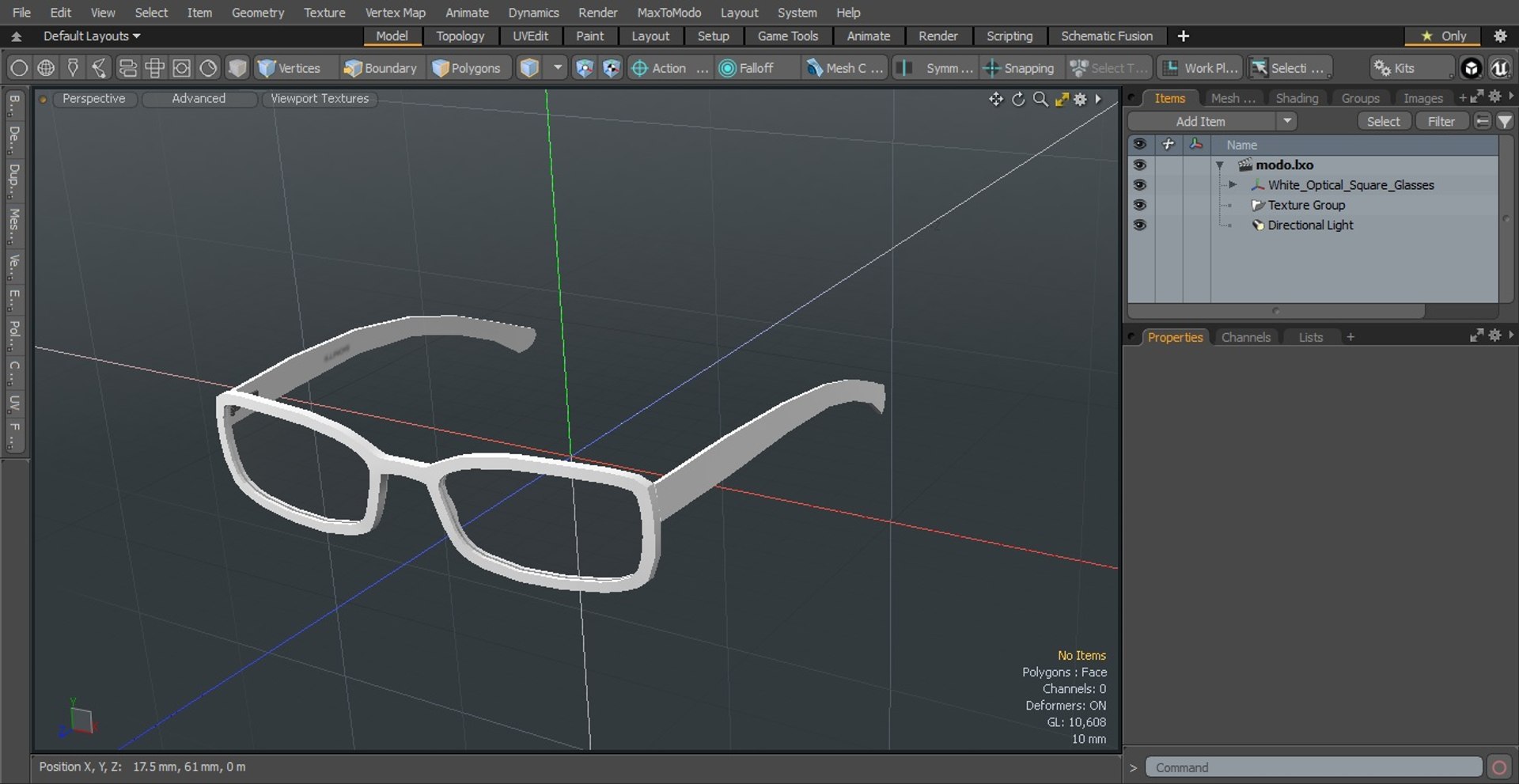Click the Only star button
Screen dimensions: 1519x784
pos(1444,36)
